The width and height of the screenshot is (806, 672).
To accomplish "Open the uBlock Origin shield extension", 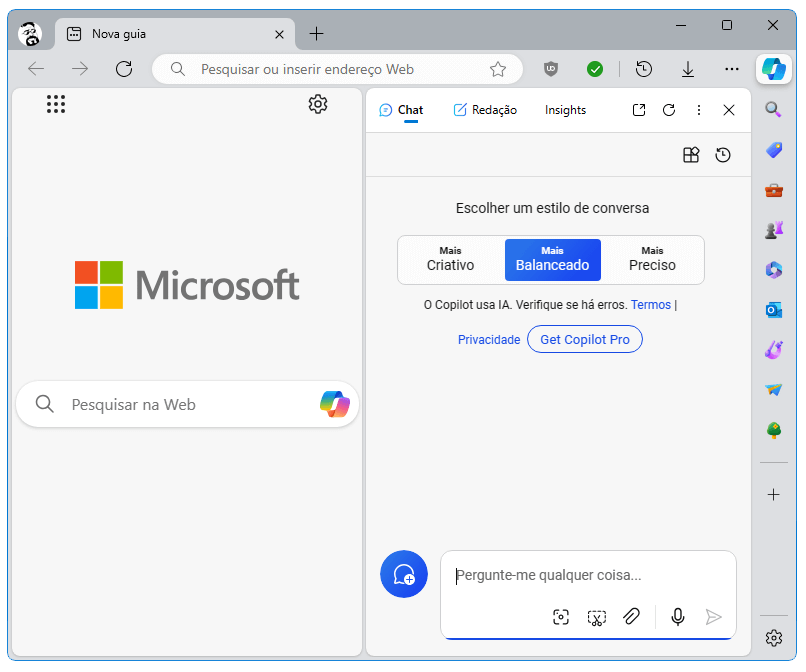I will coord(551,68).
